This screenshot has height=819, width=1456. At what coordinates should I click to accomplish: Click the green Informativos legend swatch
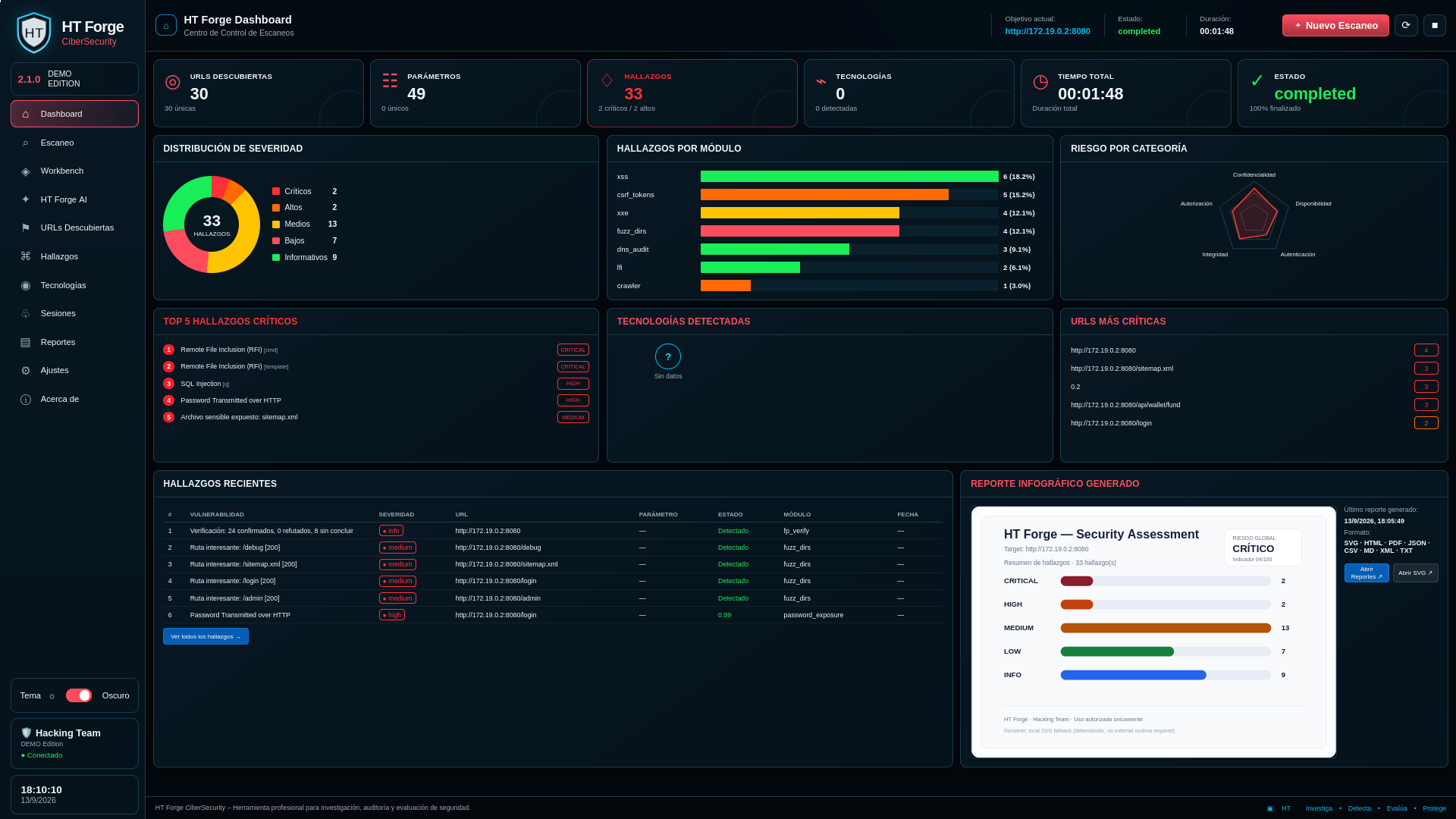pos(276,258)
